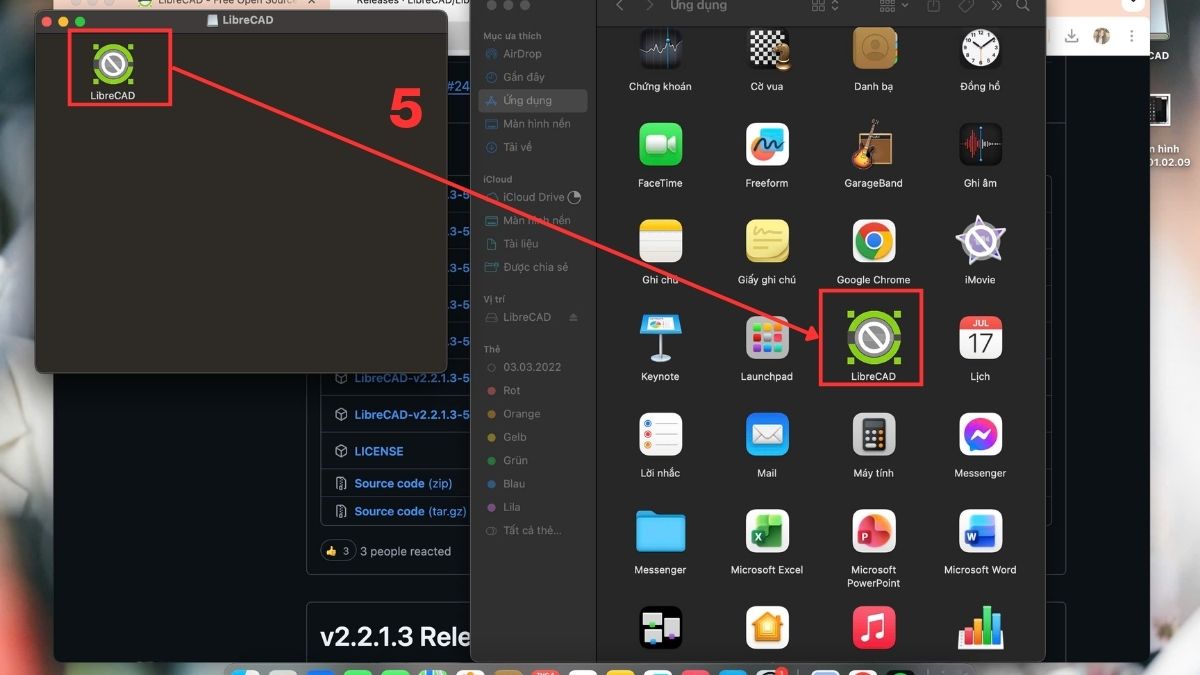
Task: Select the Home app icon in bottom row
Action: (767, 627)
